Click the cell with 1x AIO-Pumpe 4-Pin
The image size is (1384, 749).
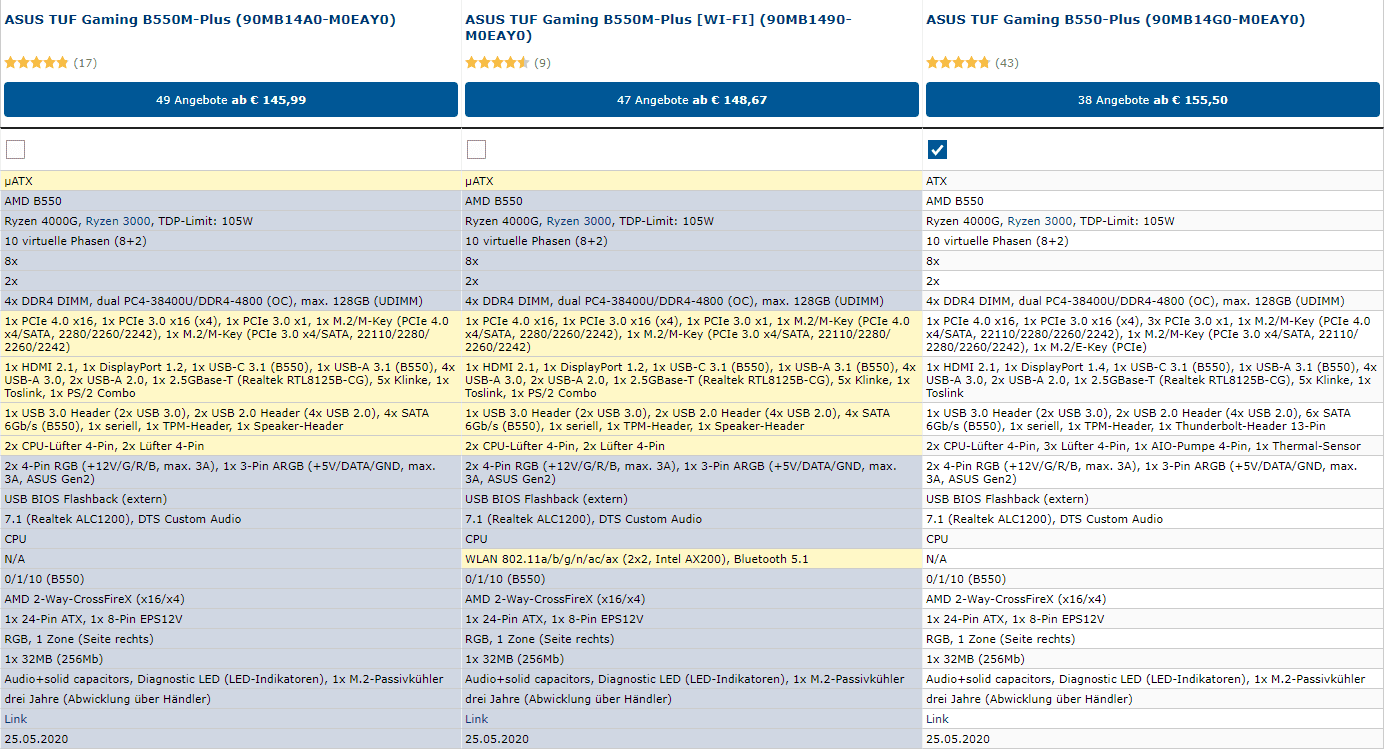[x=1153, y=446]
